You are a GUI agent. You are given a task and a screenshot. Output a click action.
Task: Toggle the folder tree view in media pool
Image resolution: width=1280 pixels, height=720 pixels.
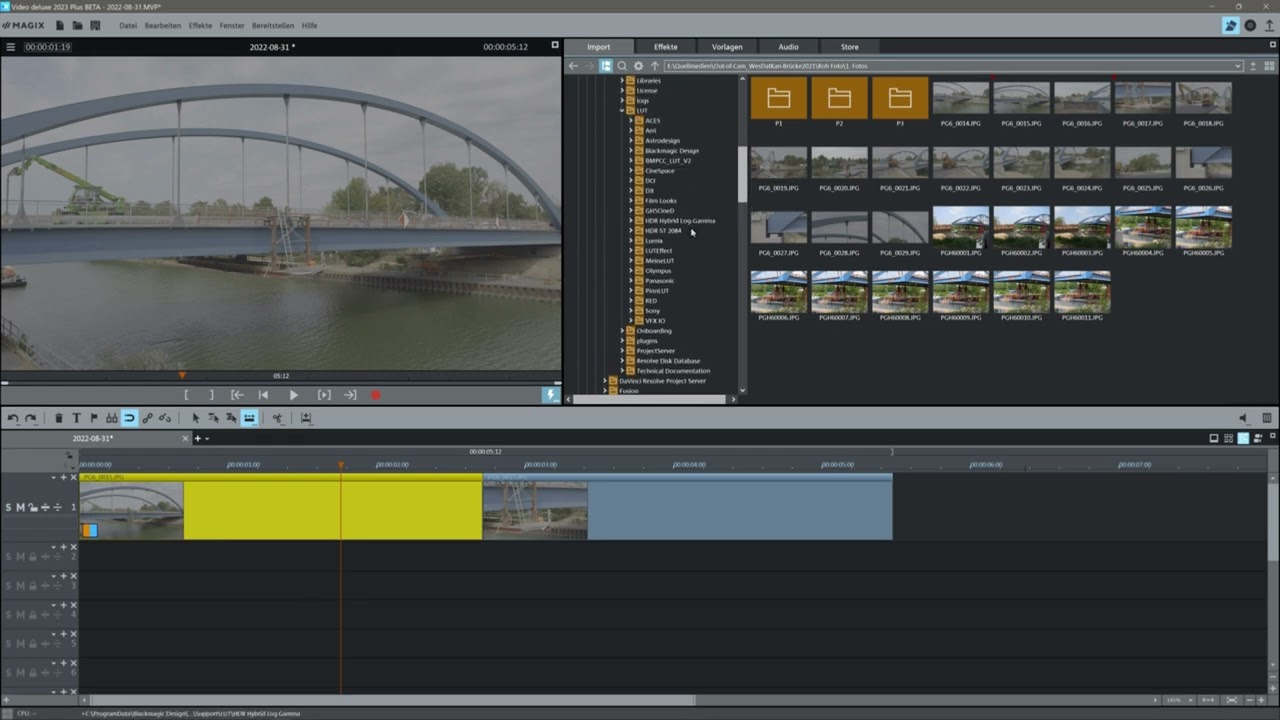click(x=606, y=66)
